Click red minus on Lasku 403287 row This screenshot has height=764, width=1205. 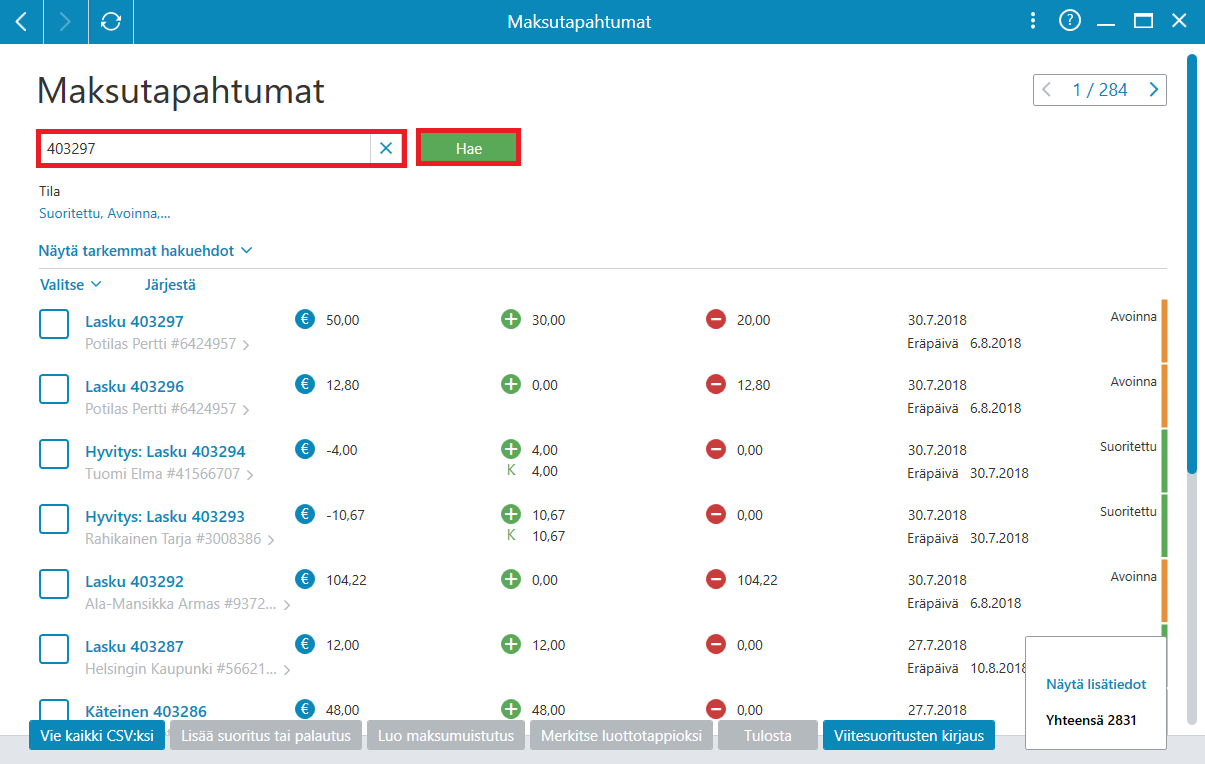716,645
